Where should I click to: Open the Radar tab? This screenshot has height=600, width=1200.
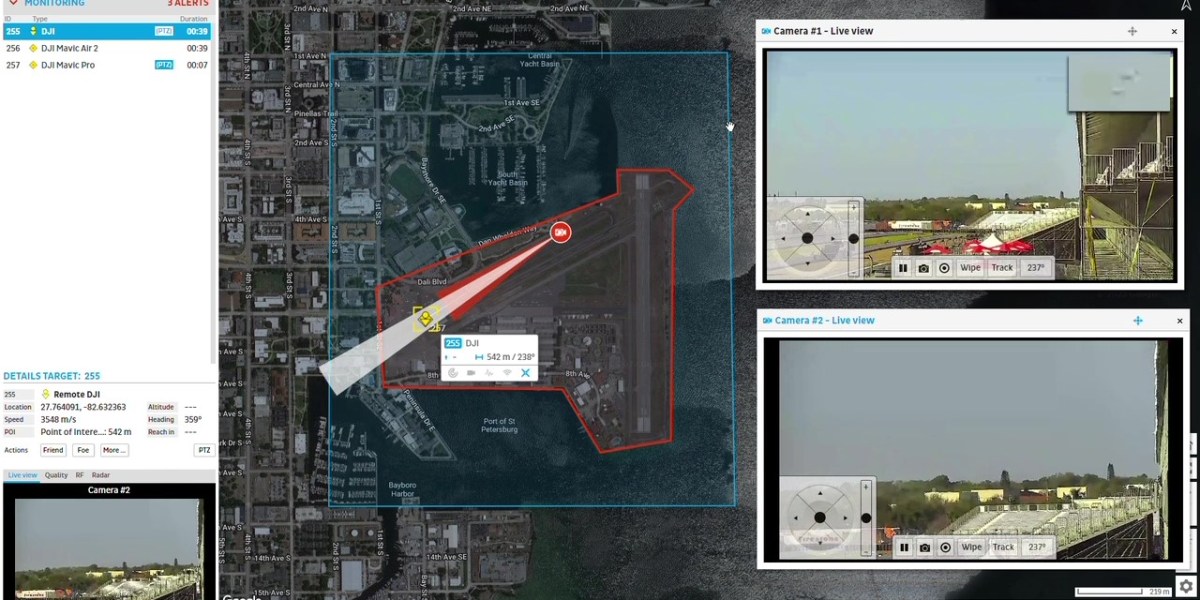[x=101, y=475]
